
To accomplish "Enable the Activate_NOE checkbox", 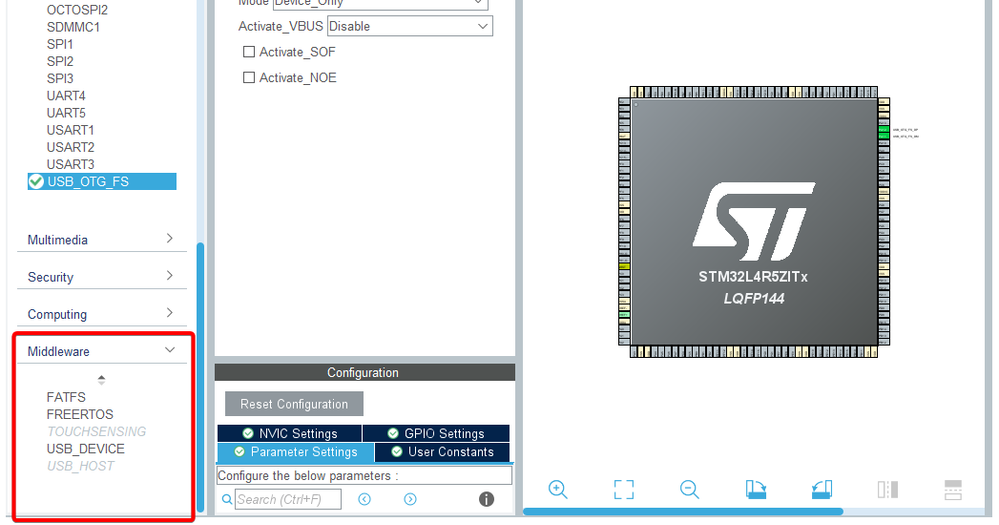I will pyautogui.click(x=249, y=78).
